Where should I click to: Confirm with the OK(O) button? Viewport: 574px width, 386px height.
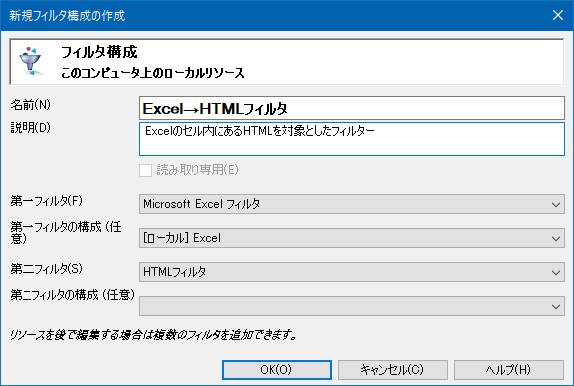pyautogui.click(x=277, y=370)
